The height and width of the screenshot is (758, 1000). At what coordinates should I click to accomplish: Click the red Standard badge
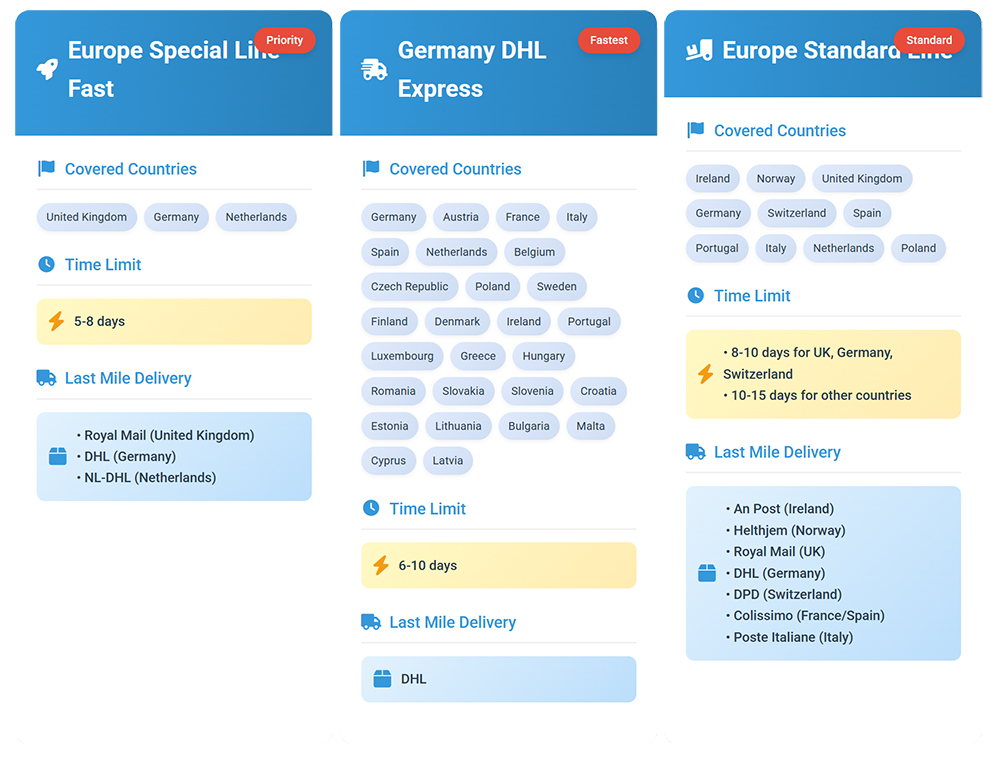pos(928,40)
